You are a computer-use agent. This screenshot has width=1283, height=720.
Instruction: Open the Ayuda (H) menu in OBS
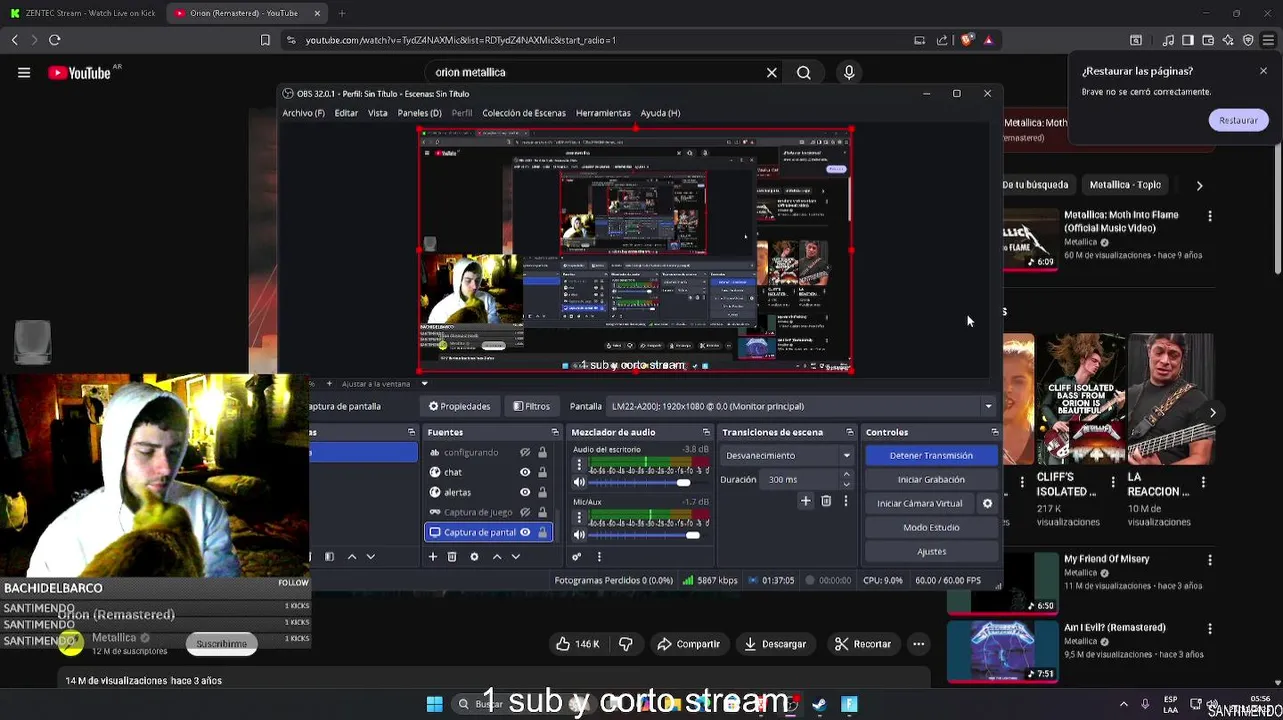click(660, 113)
